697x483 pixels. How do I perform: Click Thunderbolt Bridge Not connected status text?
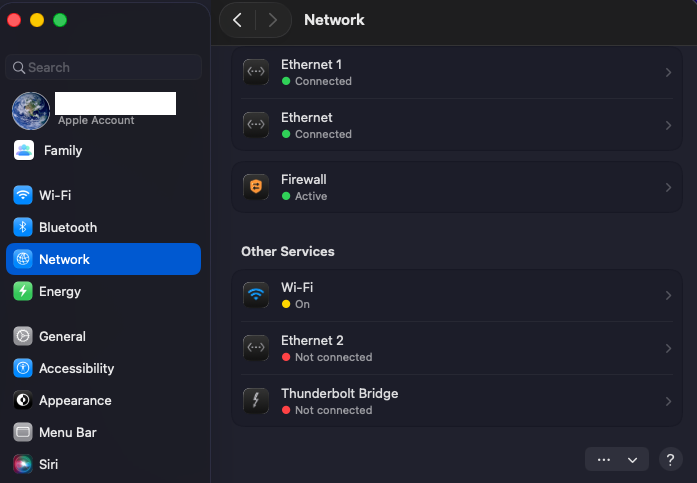333,410
